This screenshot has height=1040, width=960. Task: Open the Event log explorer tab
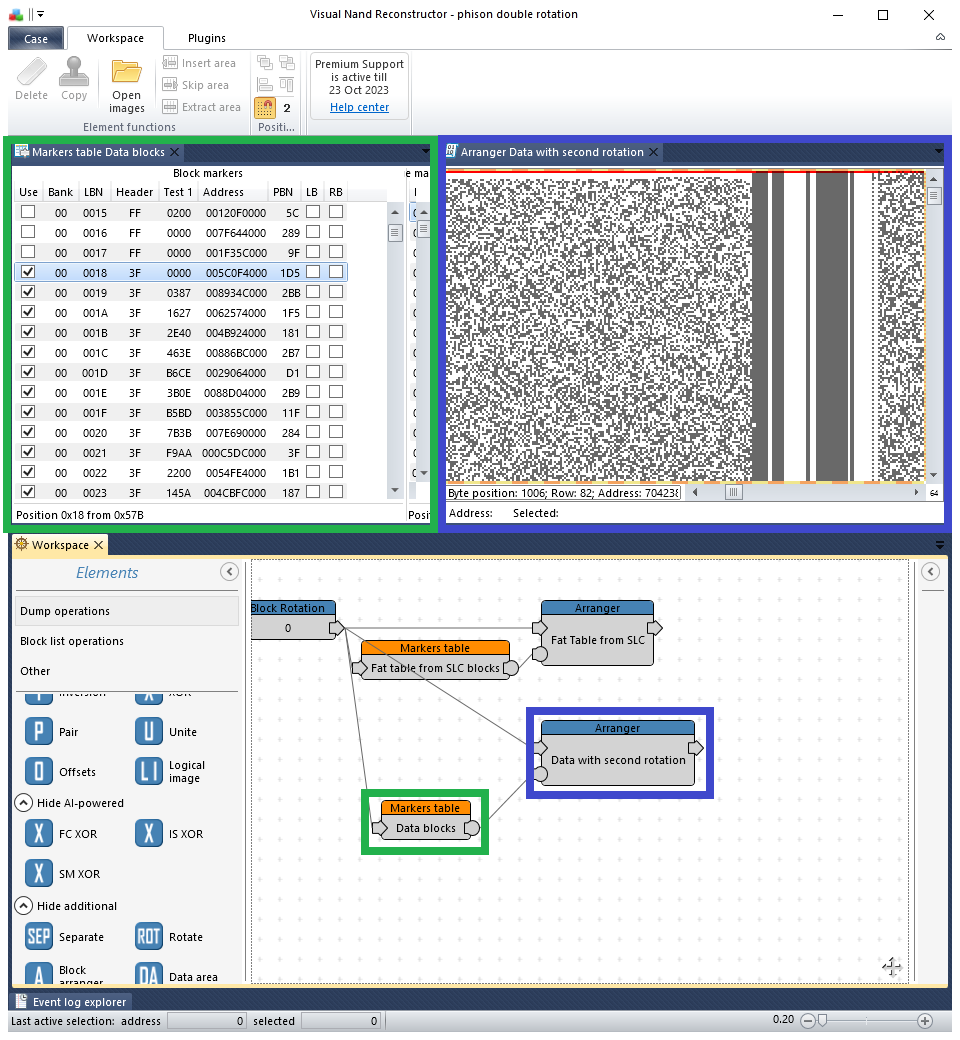(x=71, y=1002)
